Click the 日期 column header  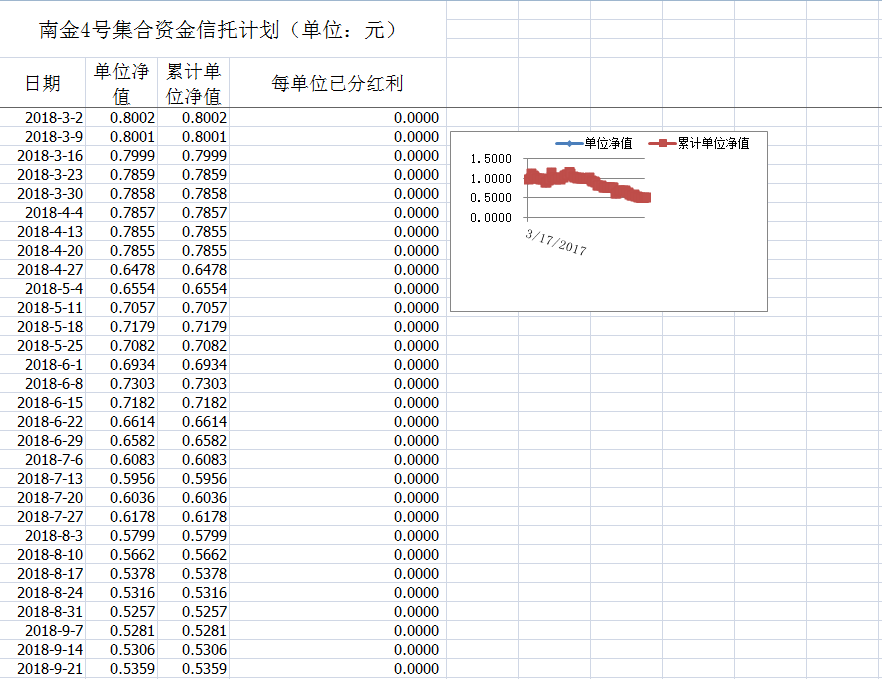[x=43, y=83]
